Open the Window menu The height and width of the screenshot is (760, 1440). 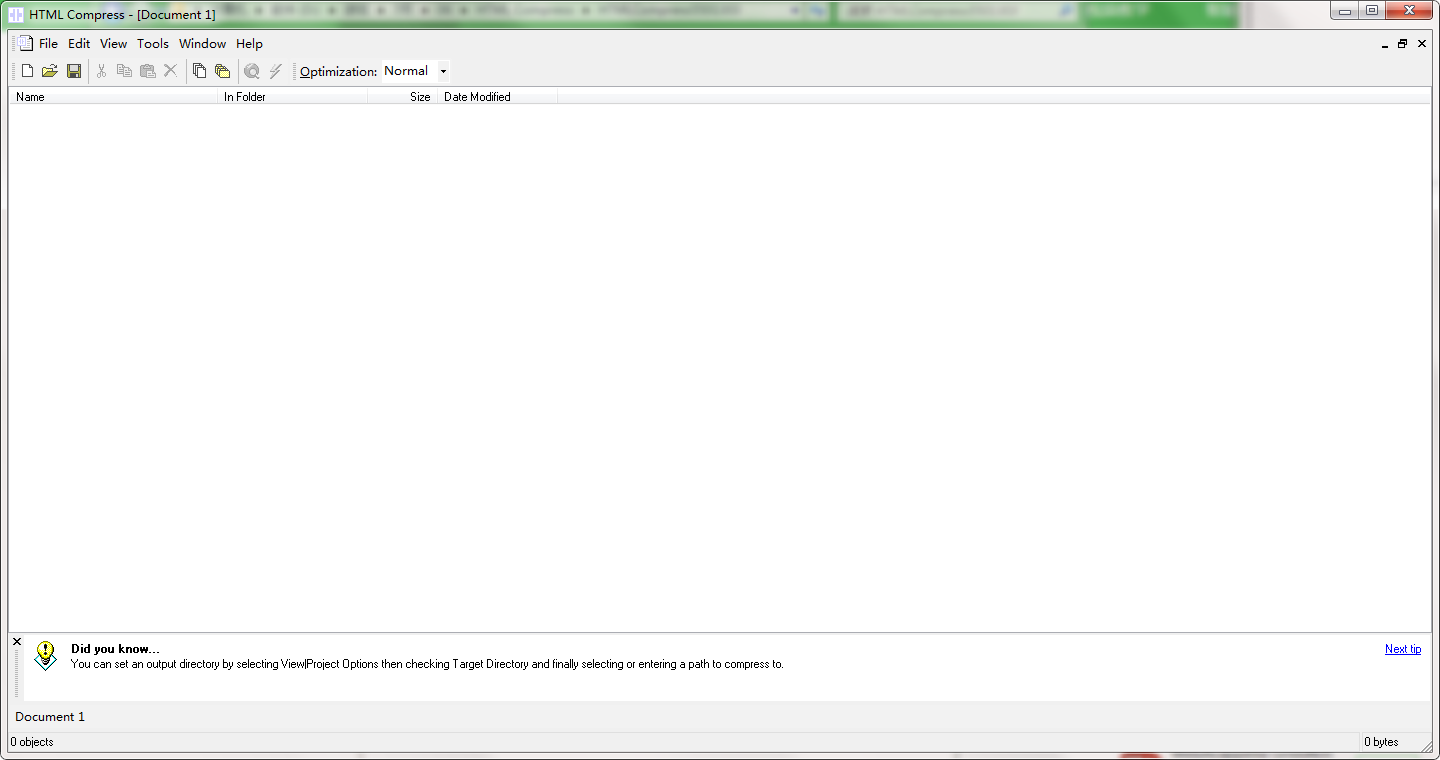[202, 44]
